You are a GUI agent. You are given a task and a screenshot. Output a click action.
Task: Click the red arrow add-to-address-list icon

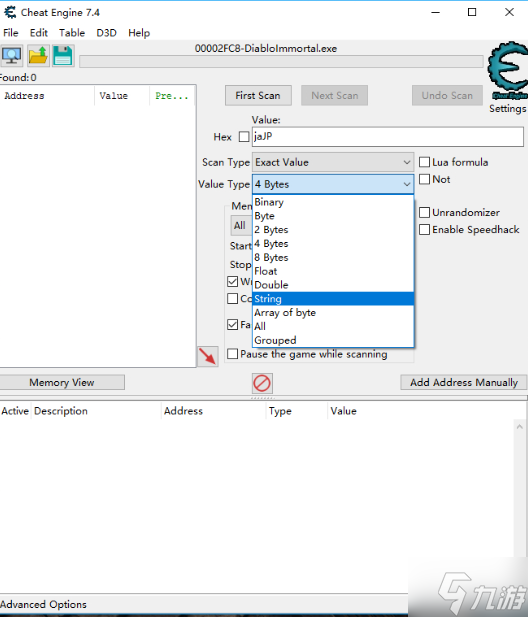click(207, 356)
